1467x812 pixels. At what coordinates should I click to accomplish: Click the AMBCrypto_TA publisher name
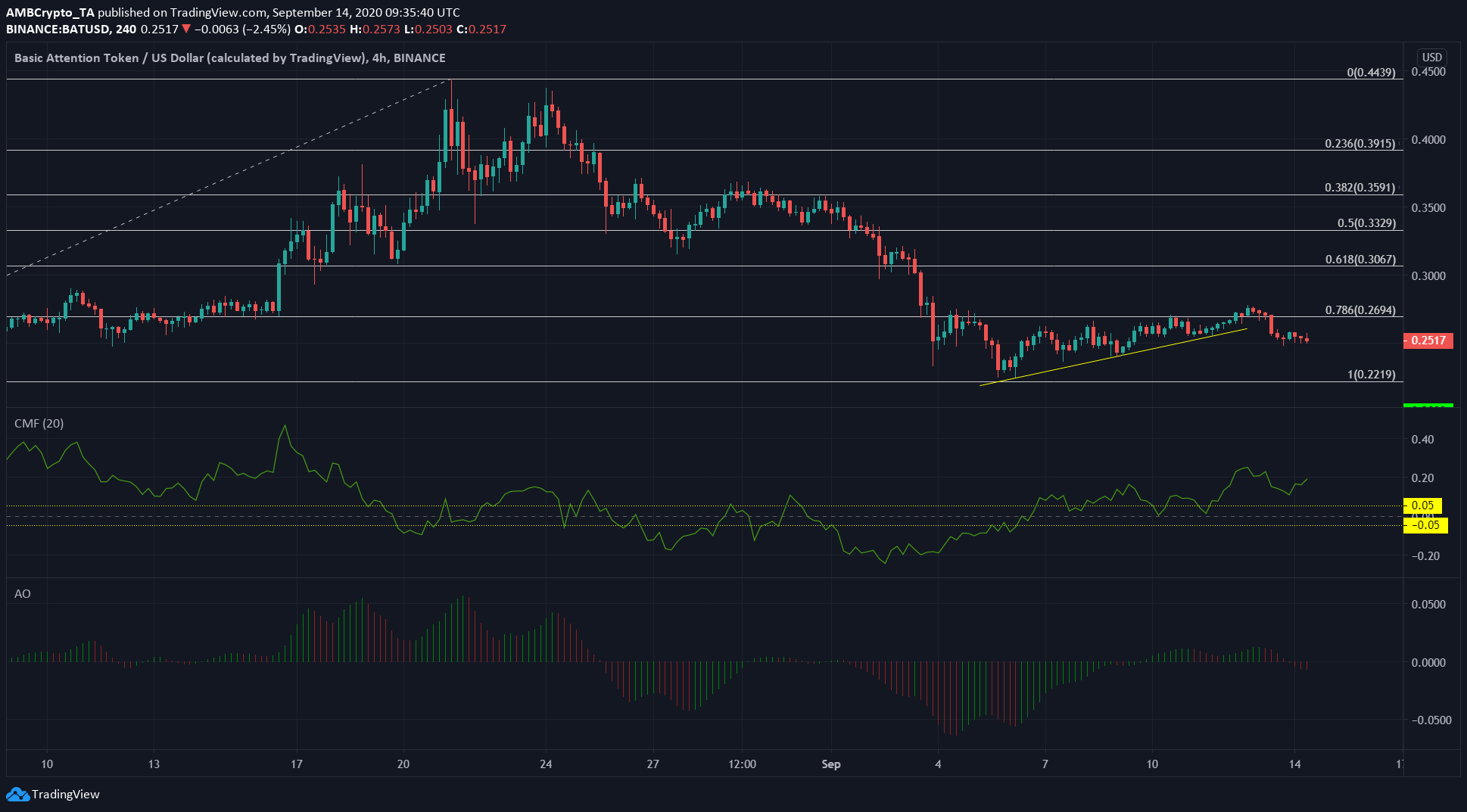pos(50,13)
